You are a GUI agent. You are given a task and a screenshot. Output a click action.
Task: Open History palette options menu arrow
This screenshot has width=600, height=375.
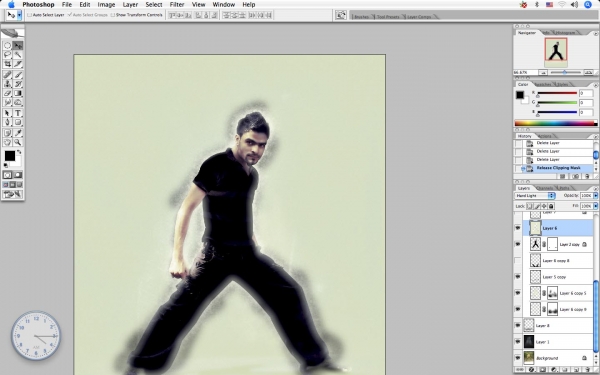pyautogui.click(x=595, y=136)
